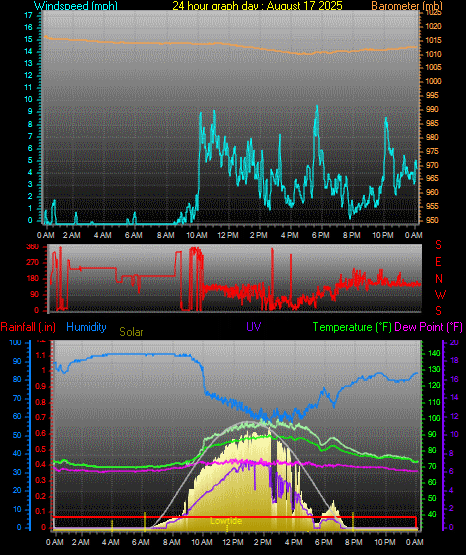Click the 970 value on the barometer axis
This screenshot has width=466, height=555.
(432, 165)
